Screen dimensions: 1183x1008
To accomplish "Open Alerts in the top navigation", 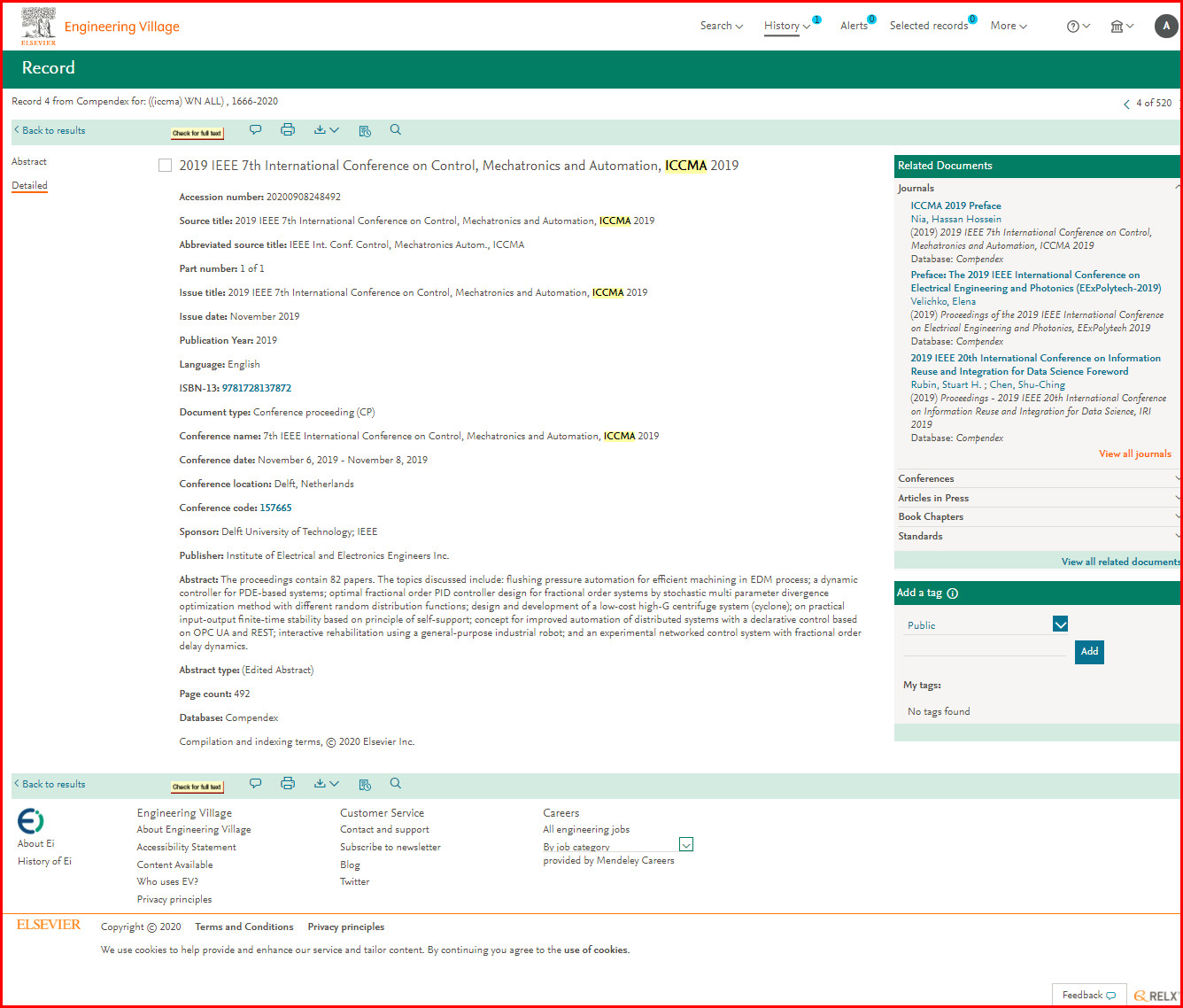I will point(854,26).
